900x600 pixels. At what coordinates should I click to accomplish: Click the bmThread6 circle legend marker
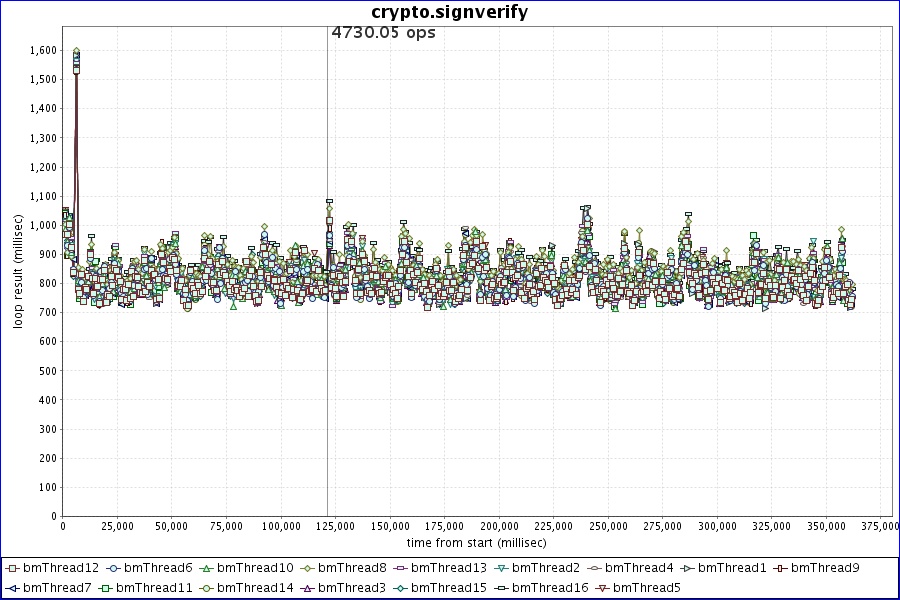point(112,568)
